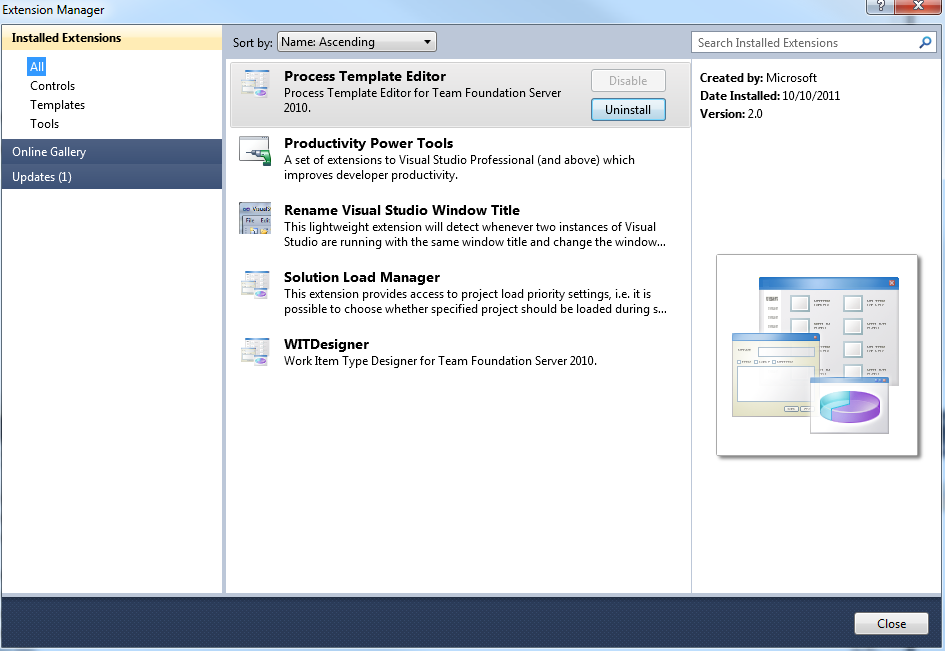Select the Productivity Power Tools entry title

[x=368, y=143]
